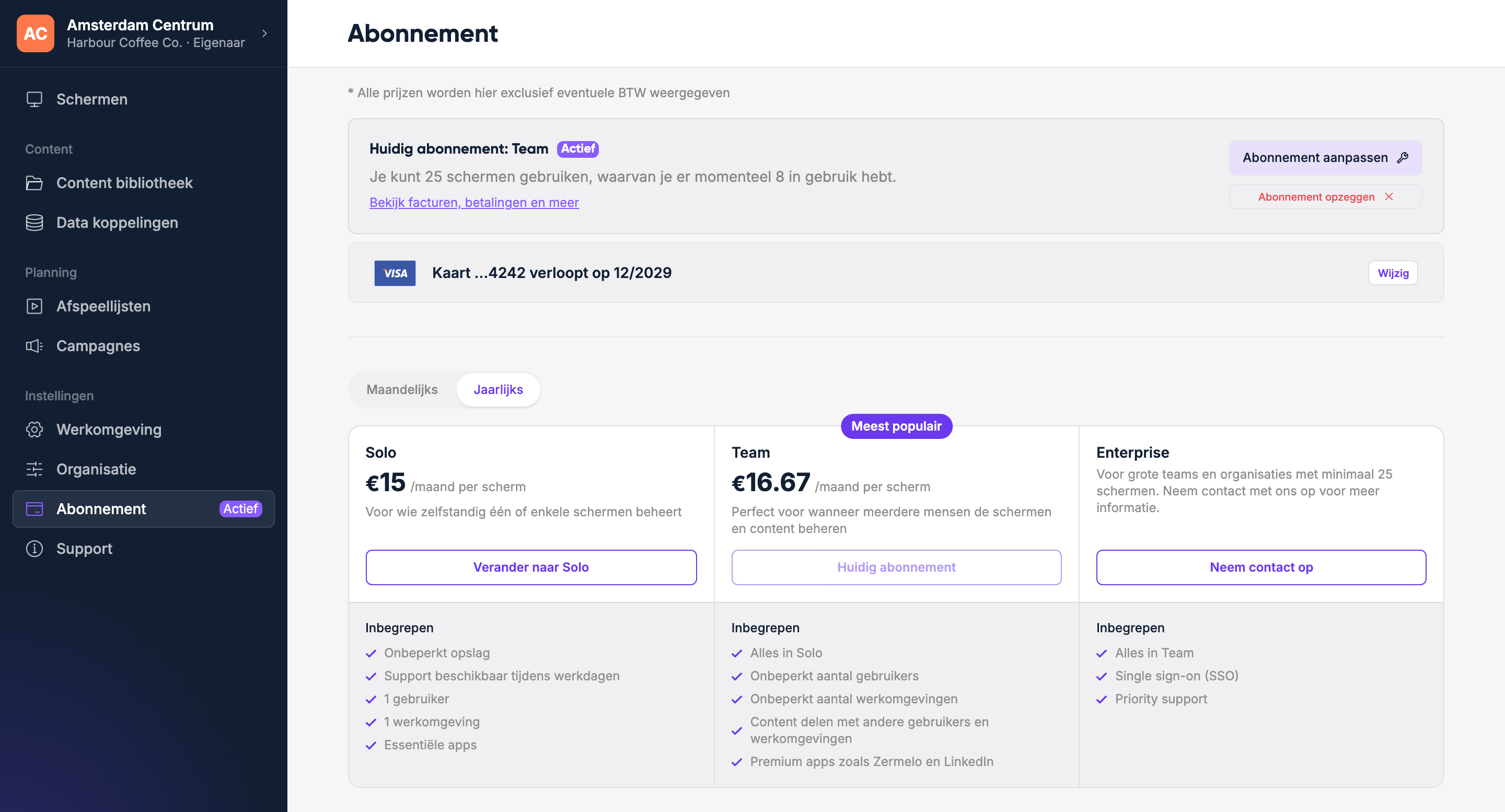The height and width of the screenshot is (812, 1505).
Task: Click Verander naar Solo button
Action: pyautogui.click(x=531, y=567)
